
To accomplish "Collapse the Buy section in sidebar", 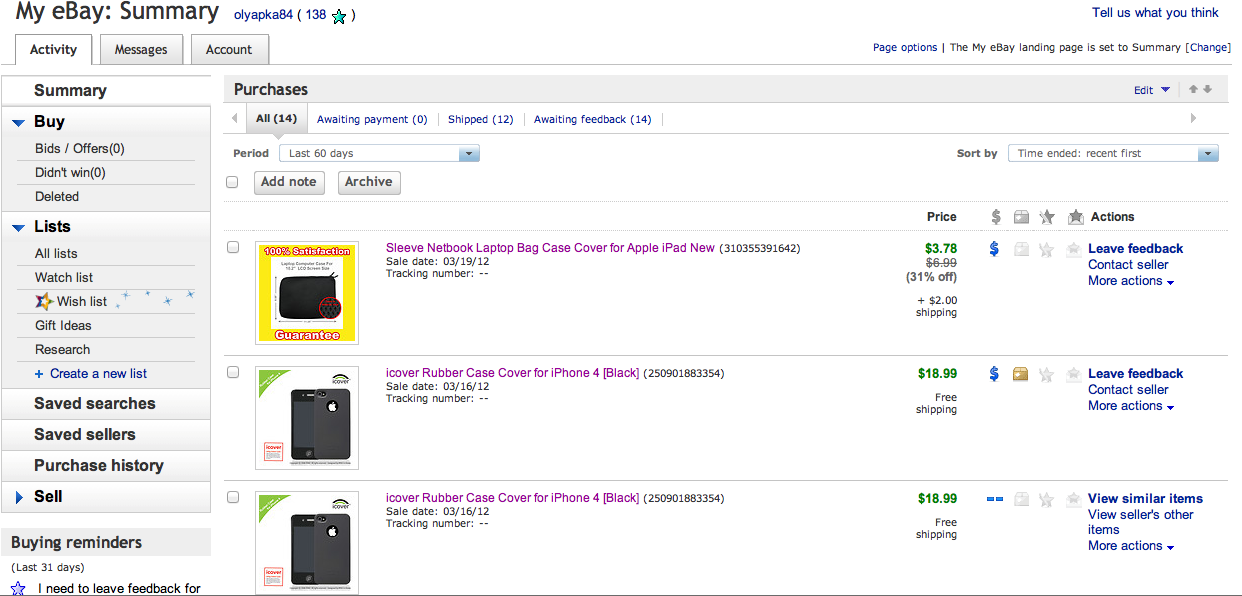I will (19, 122).
